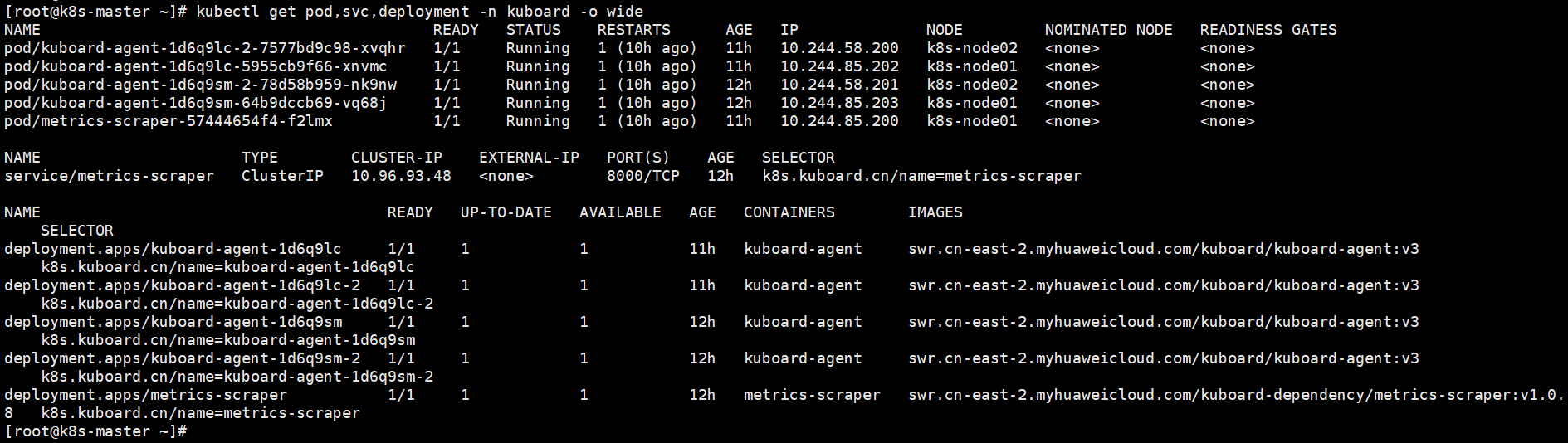Click the ClusterIP service type value
The image size is (1568, 443).
[x=282, y=176]
